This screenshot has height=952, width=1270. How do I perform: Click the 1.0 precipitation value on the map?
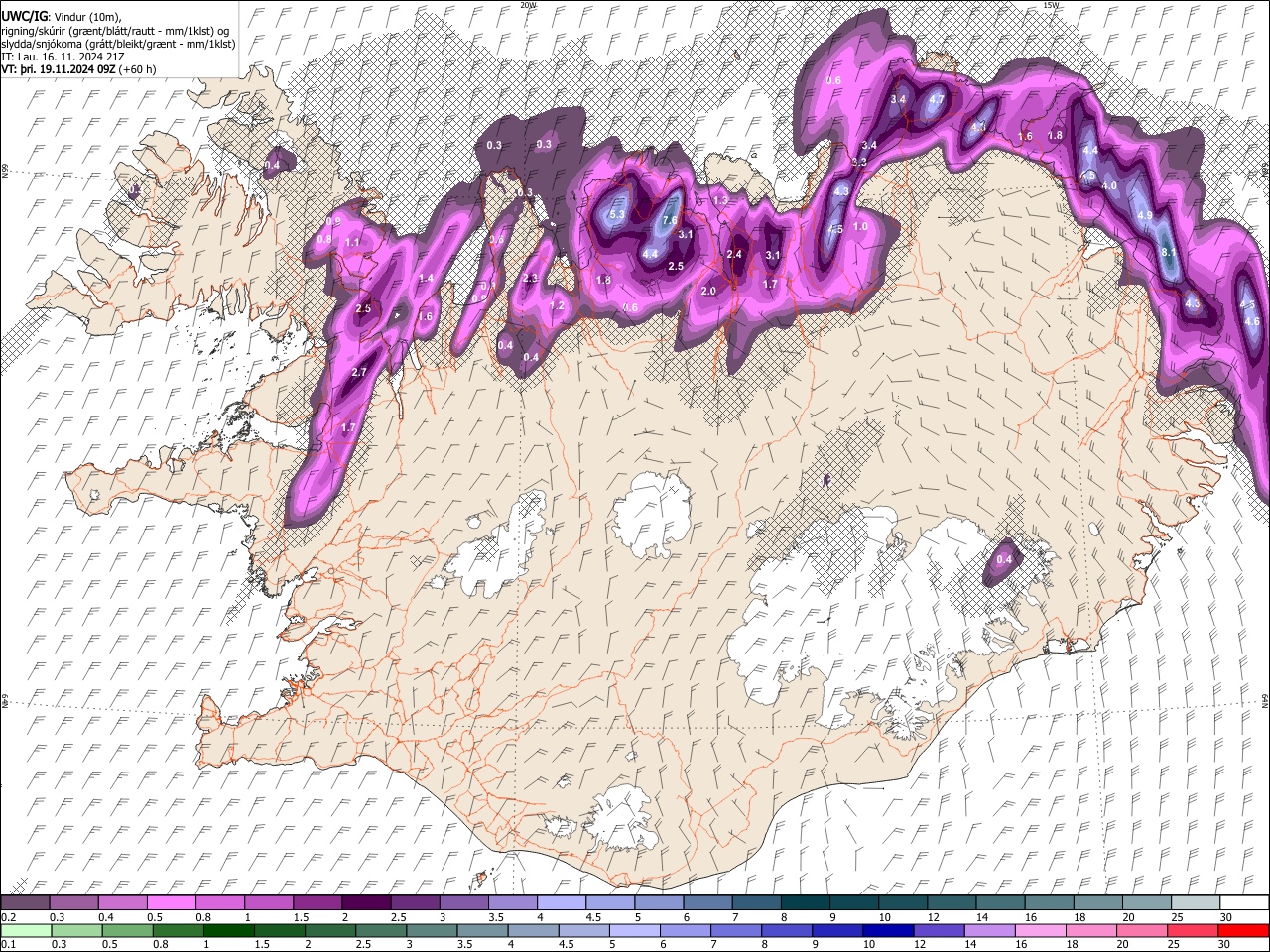pyautogui.click(x=860, y=227)
